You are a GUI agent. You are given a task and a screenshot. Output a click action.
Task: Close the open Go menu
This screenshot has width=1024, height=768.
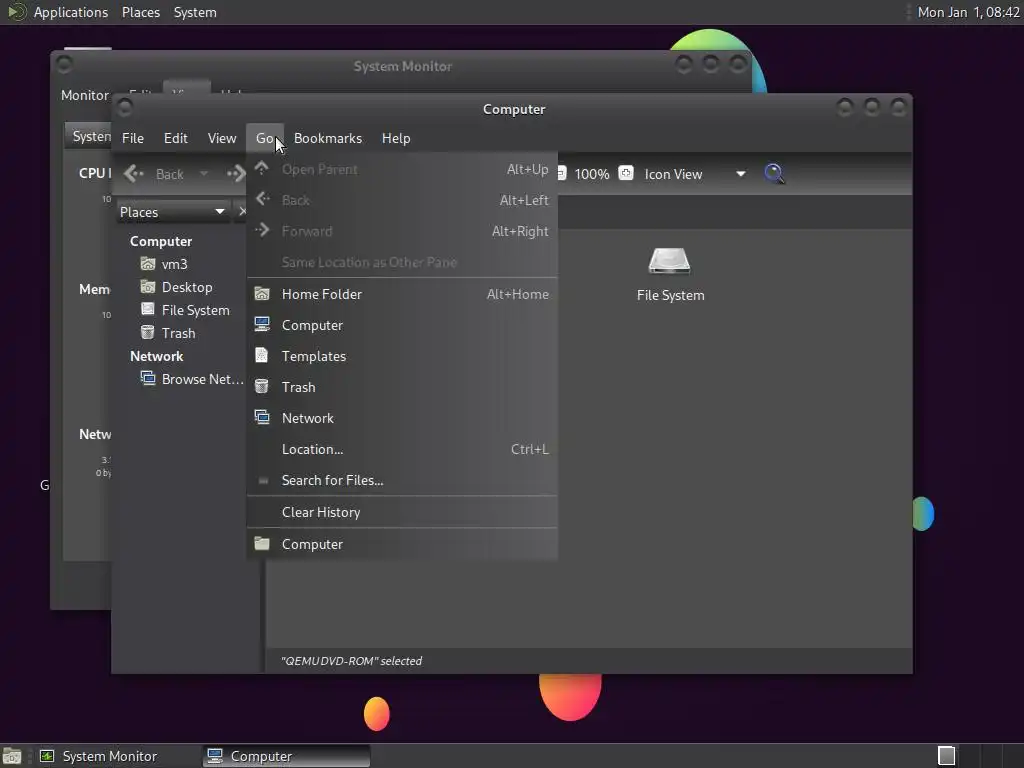pos(264,138)
